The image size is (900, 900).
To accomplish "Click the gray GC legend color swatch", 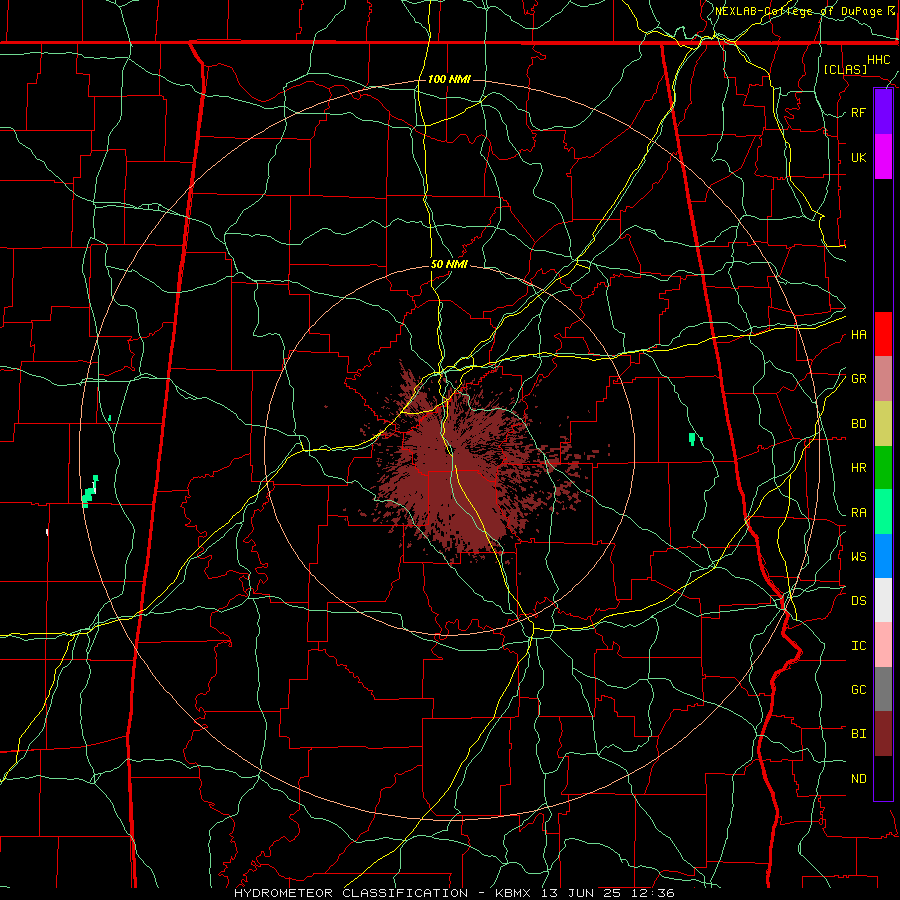I will 883,689.
